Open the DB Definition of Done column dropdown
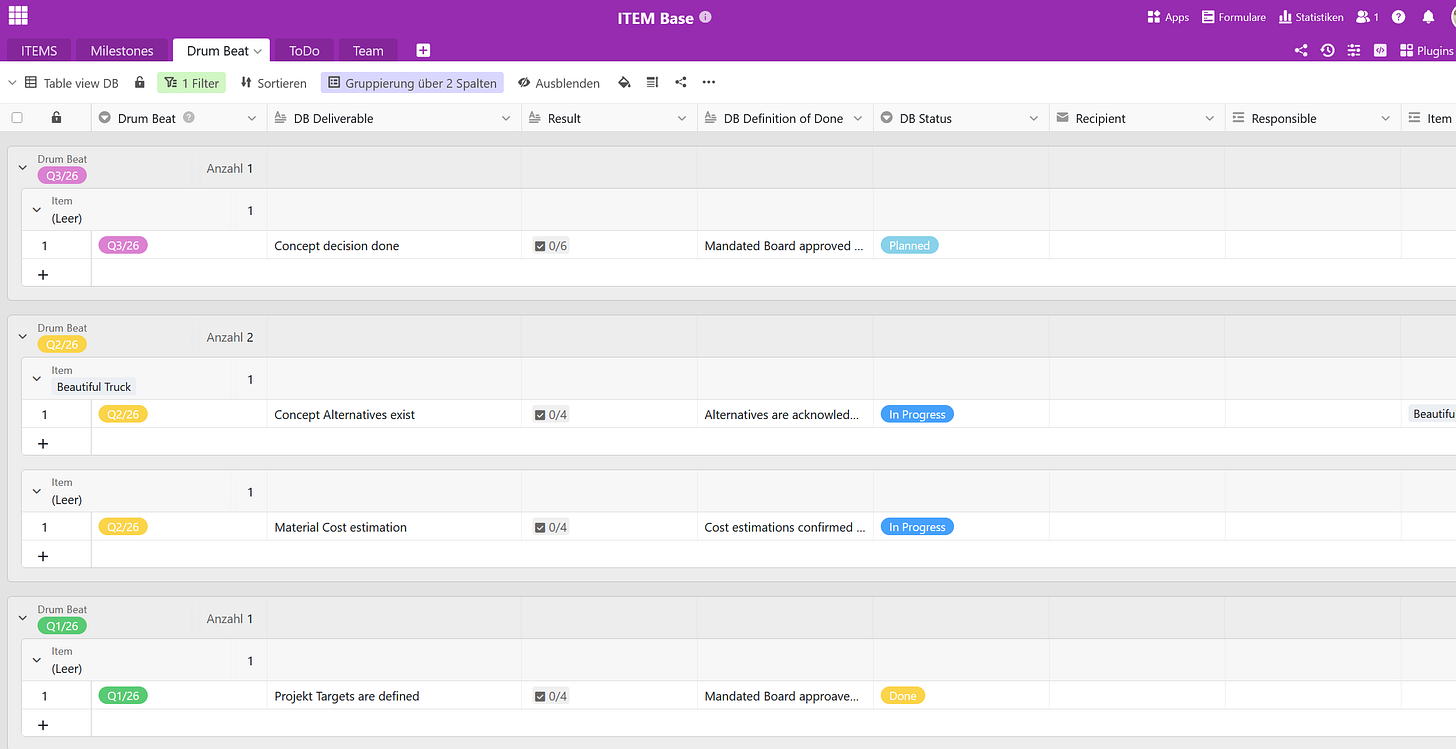The width and height of the screenshot is (1456, 749). pos(858,118)
